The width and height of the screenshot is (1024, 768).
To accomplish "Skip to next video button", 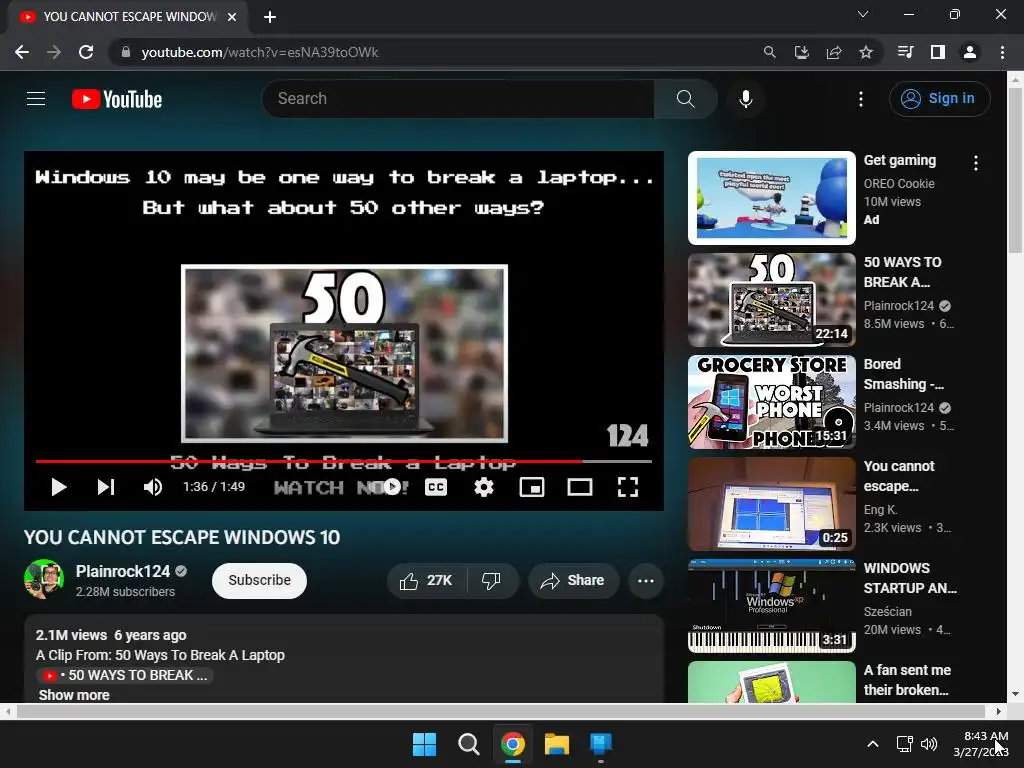I will [106, 487].
